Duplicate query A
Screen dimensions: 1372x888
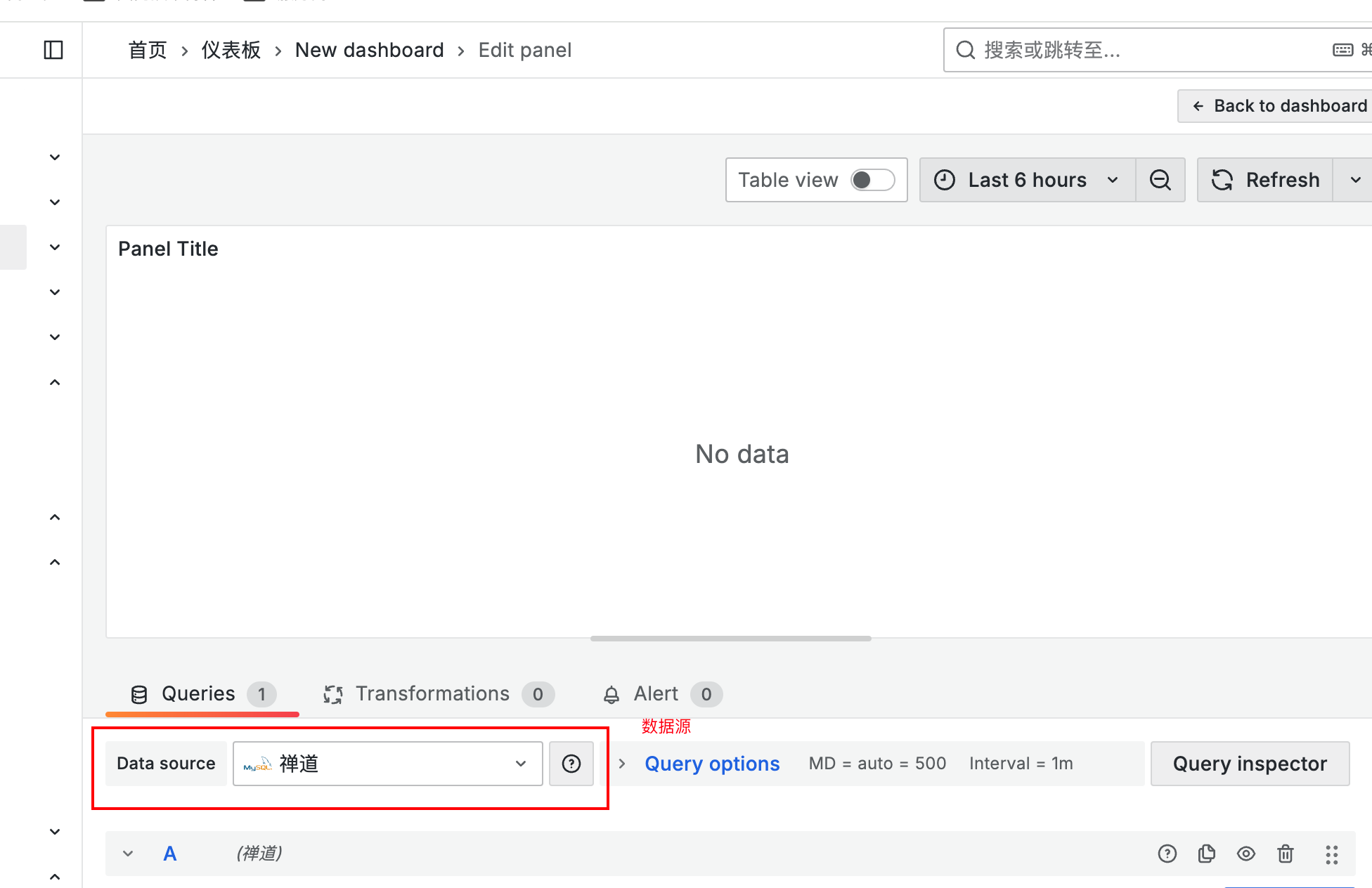point(1207,854)
